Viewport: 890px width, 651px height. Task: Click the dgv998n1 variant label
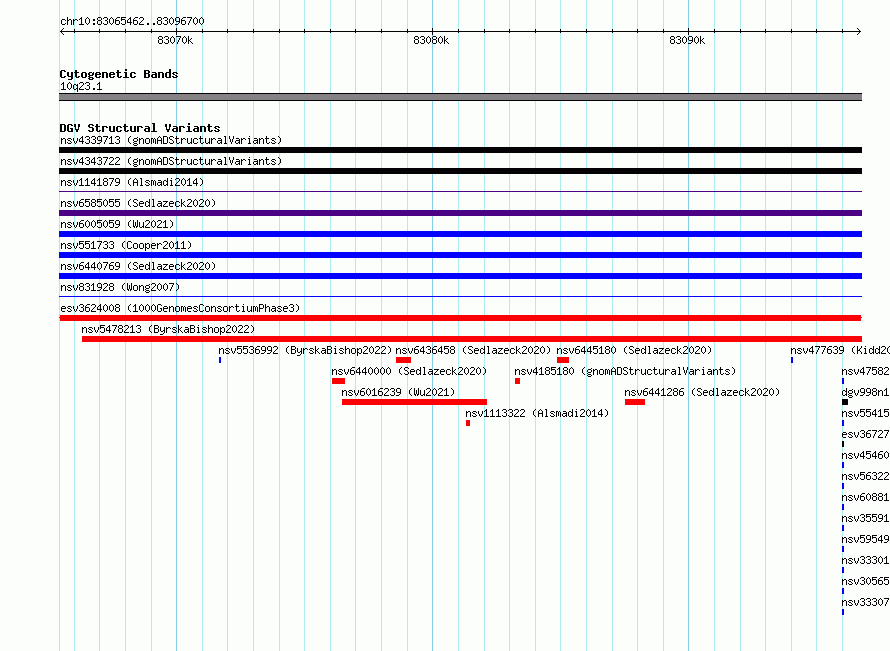[x=865, y=392]
